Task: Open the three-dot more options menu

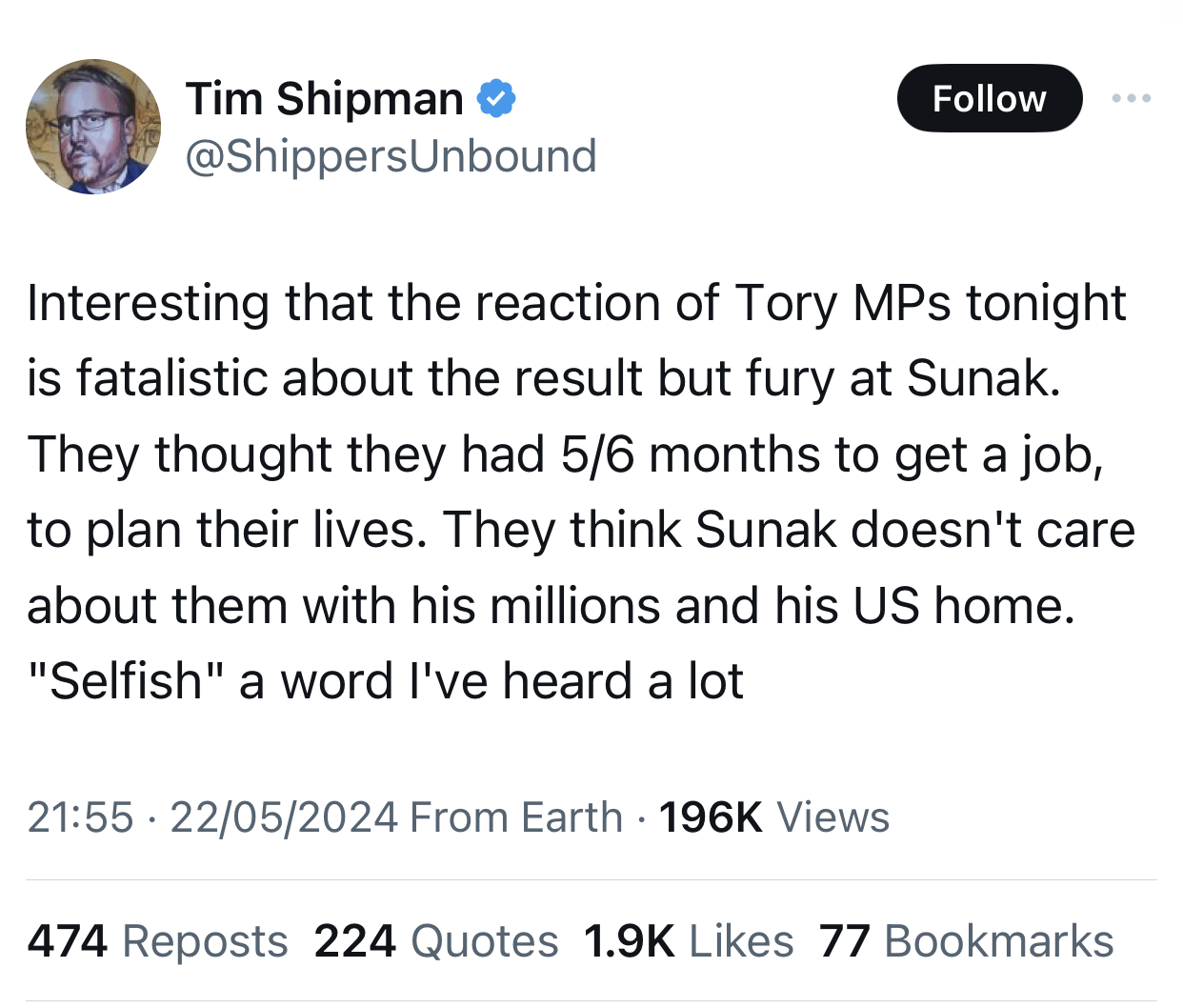Action: 1132,98
